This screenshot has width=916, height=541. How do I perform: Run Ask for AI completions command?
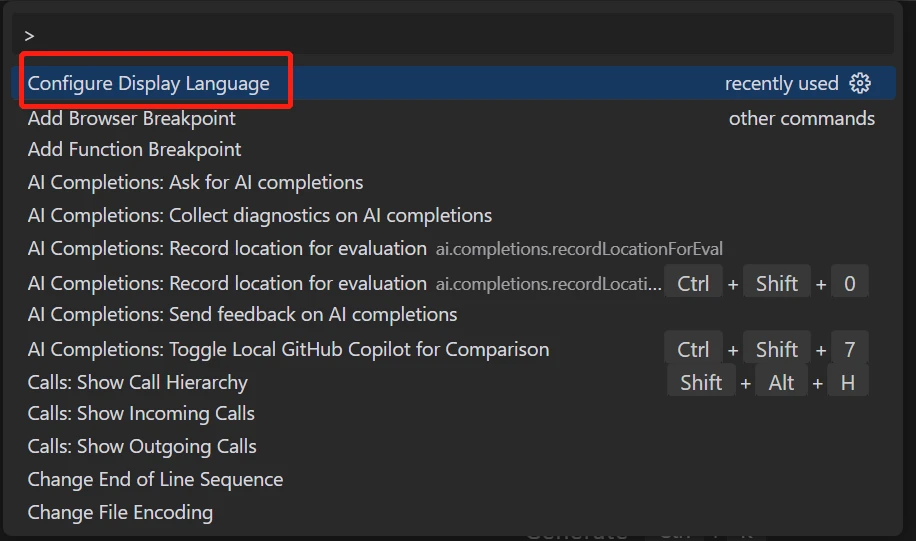pyautogui.click(x=196, y=182)
